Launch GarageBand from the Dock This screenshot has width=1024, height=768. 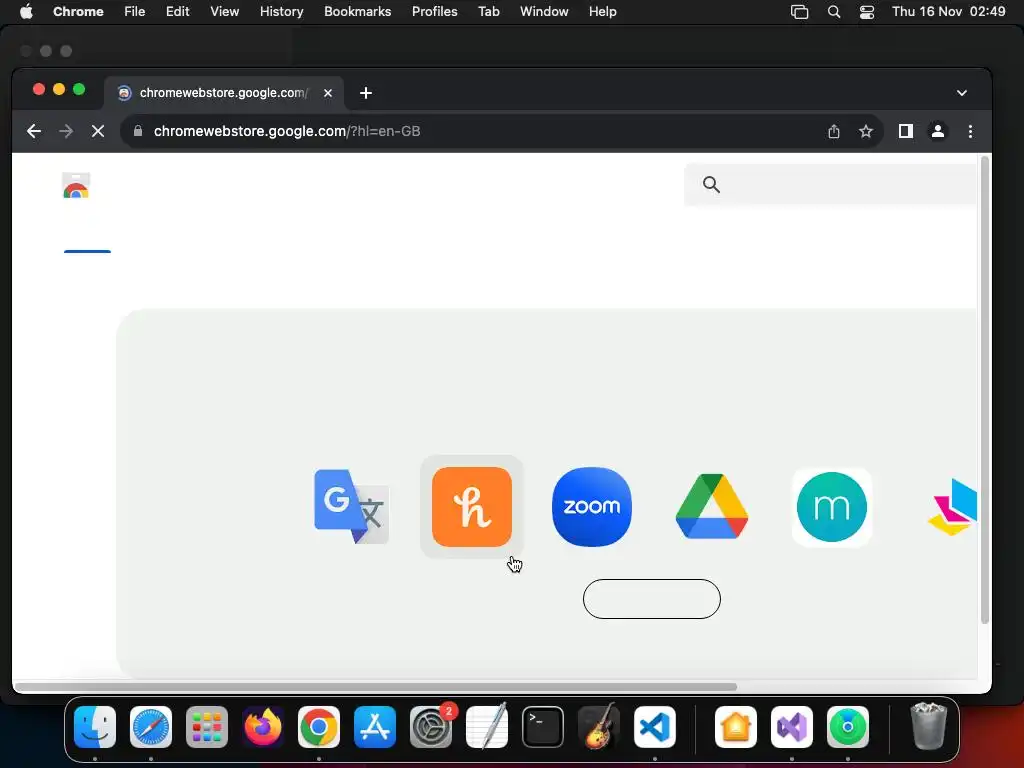(599, 727)
